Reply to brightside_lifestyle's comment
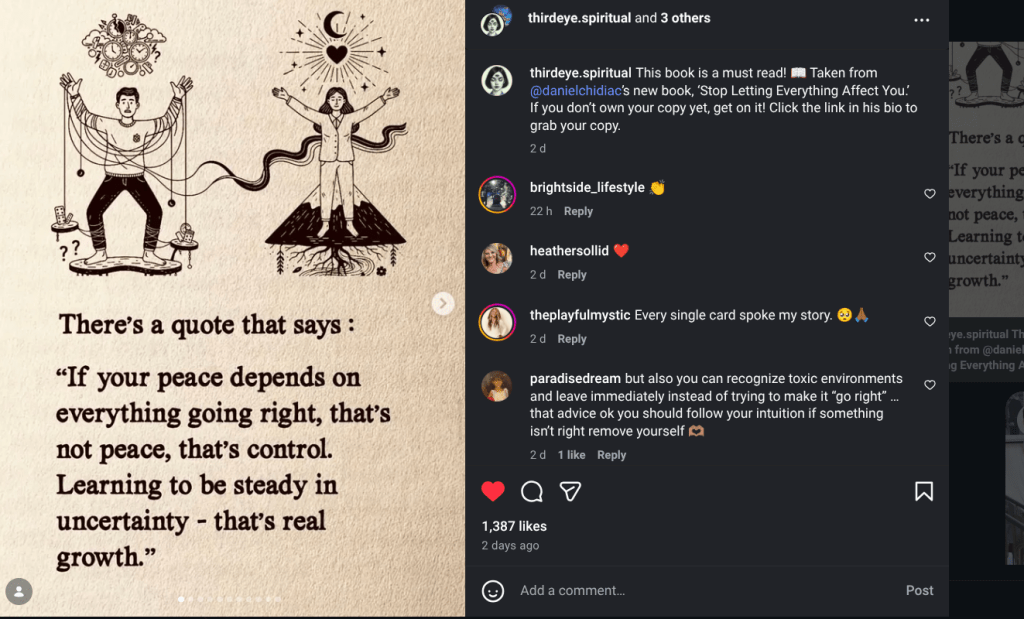The width and height of the screenshot is (1024, 619). (x=578, y=211)
